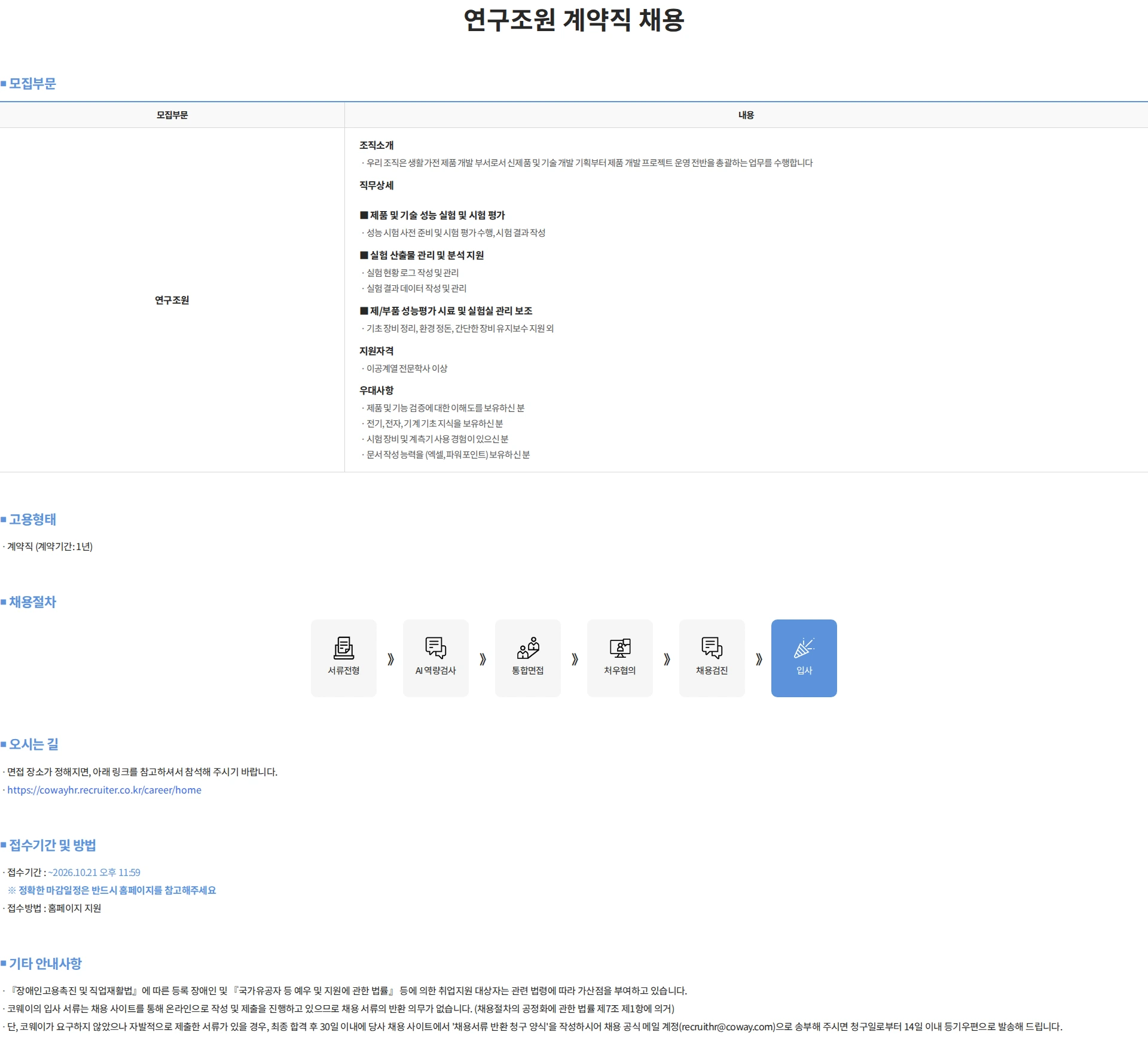Click the 우대사항 subheading
The width and height of the screenshot is (1148, 1047).
pos(376,390)
